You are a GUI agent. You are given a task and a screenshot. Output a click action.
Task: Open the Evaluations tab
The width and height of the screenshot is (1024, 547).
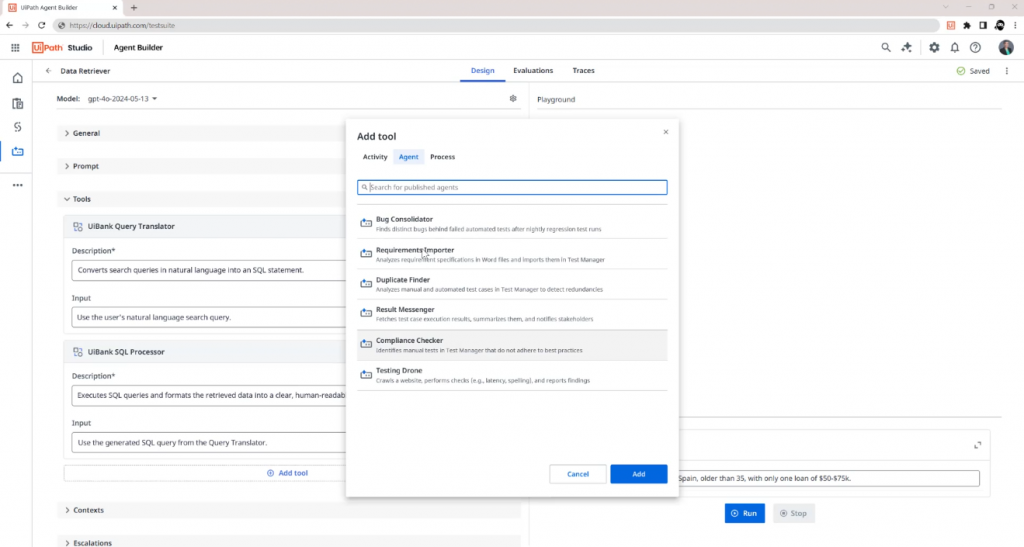tap(533, 71)
